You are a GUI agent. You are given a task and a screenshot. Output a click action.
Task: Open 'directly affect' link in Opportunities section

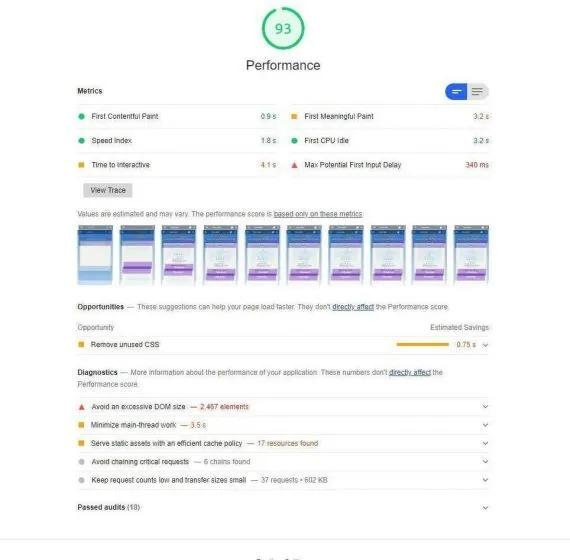coord(353,307)
